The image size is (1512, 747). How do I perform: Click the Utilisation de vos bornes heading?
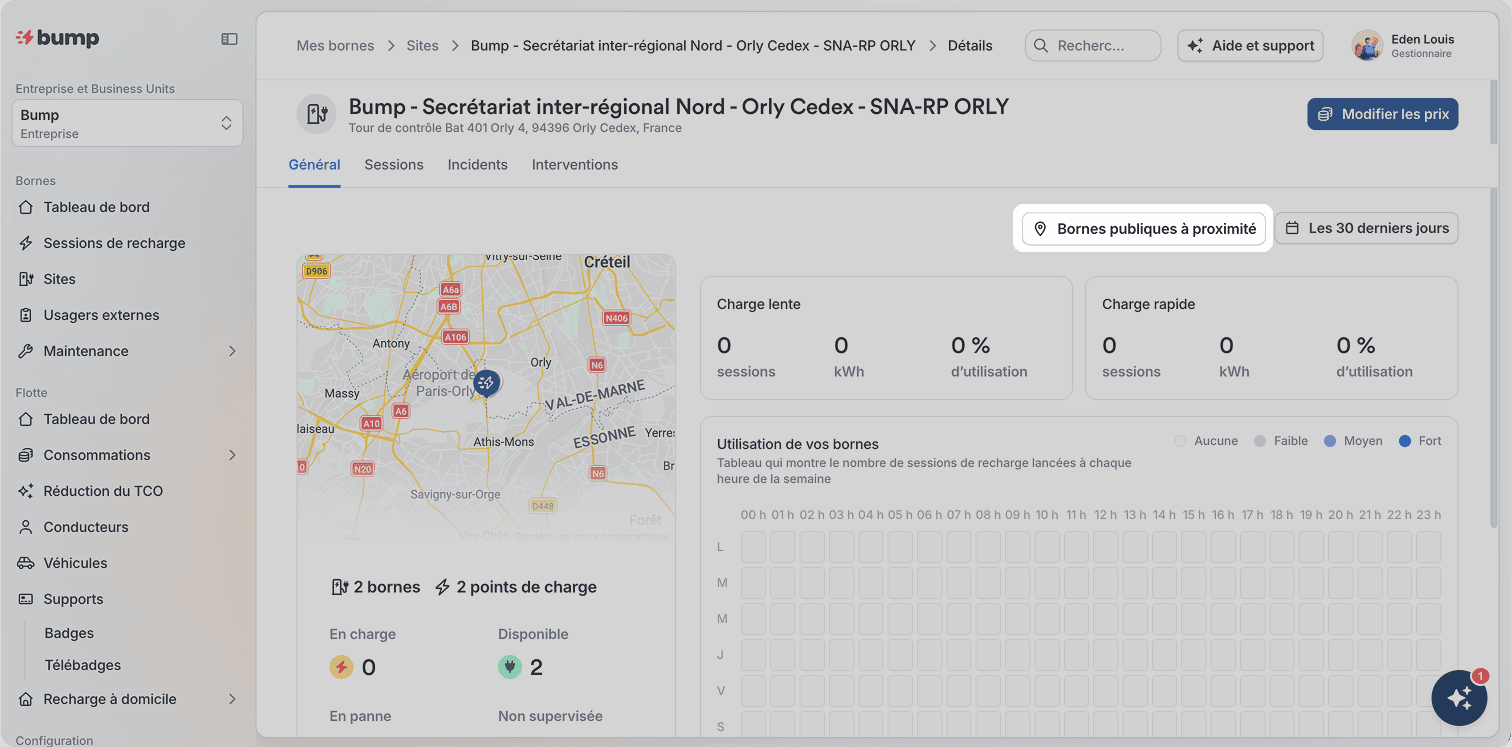point(798,444)
